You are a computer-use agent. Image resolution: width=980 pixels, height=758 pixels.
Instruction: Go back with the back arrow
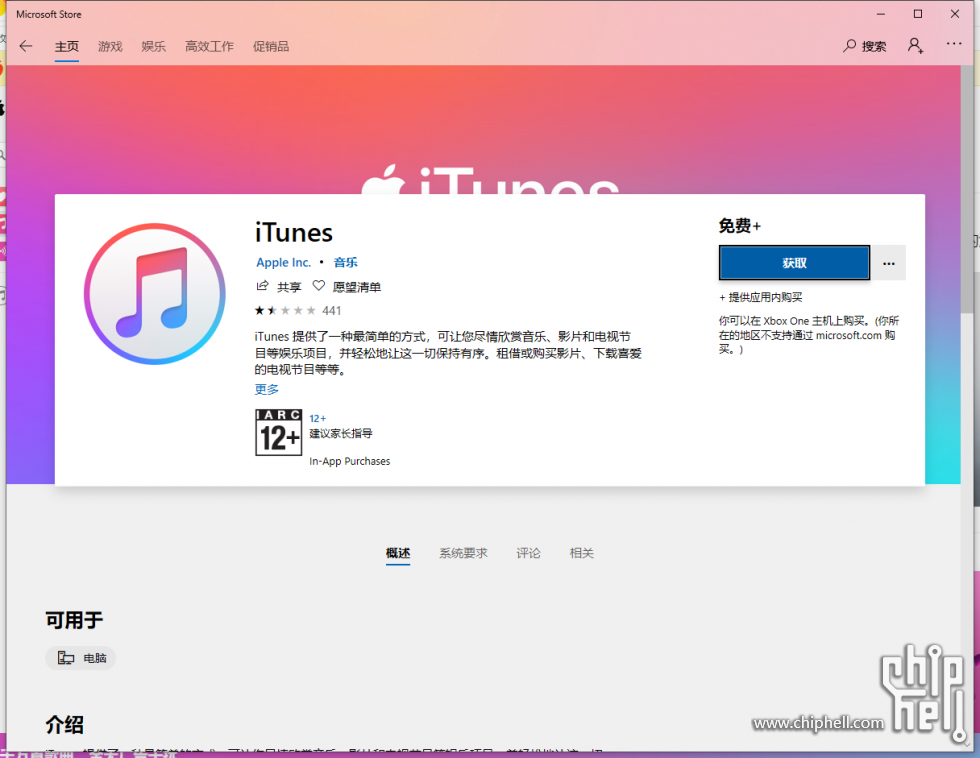pos(26,46)
